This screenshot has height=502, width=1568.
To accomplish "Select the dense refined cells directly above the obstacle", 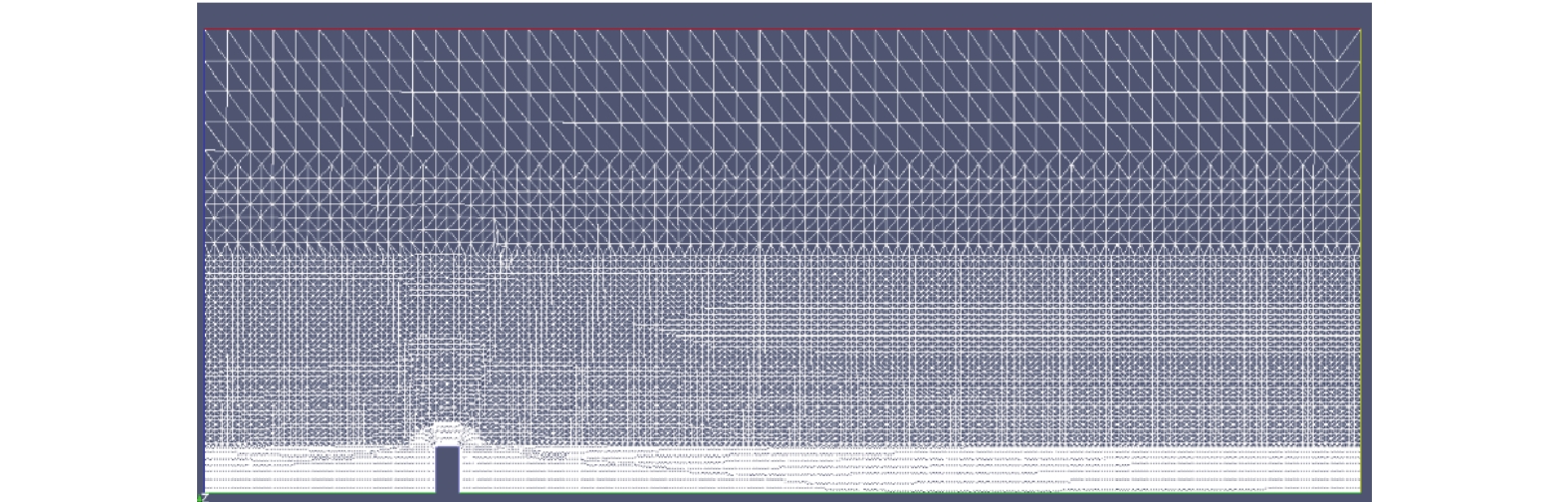I will click(447, 433).
